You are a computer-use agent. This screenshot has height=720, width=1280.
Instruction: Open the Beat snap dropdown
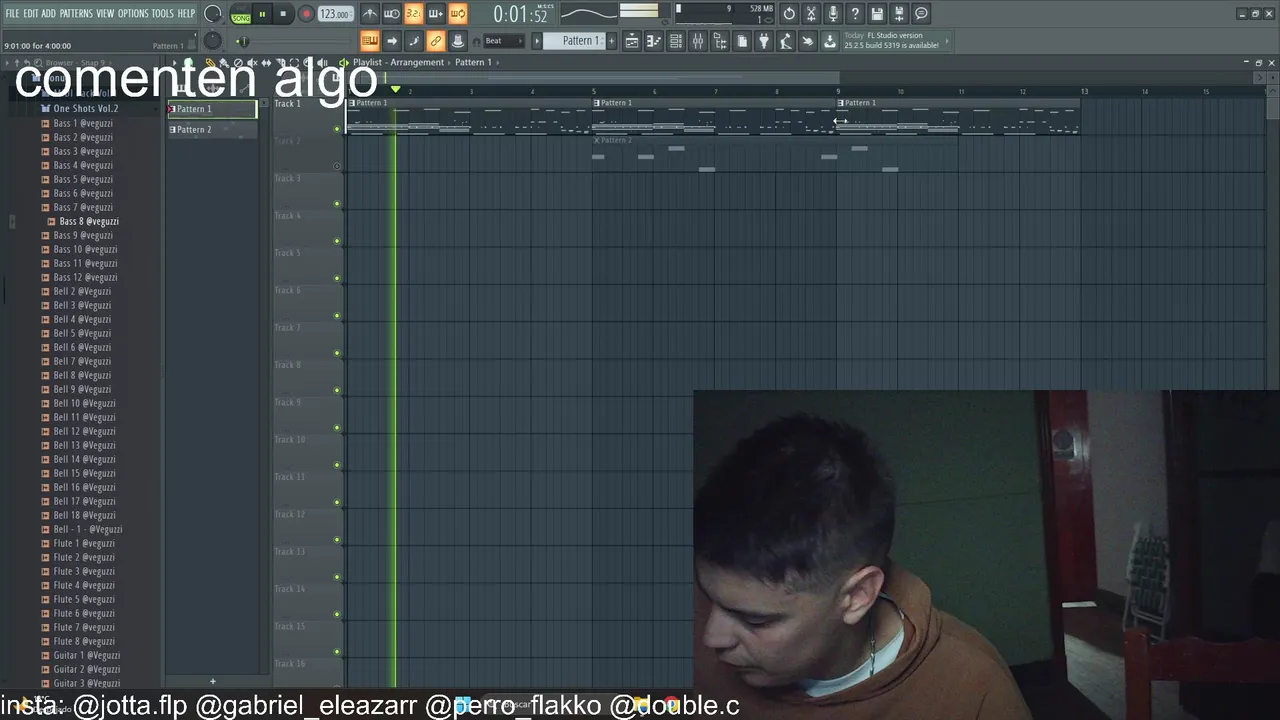(x=504, y=41)
